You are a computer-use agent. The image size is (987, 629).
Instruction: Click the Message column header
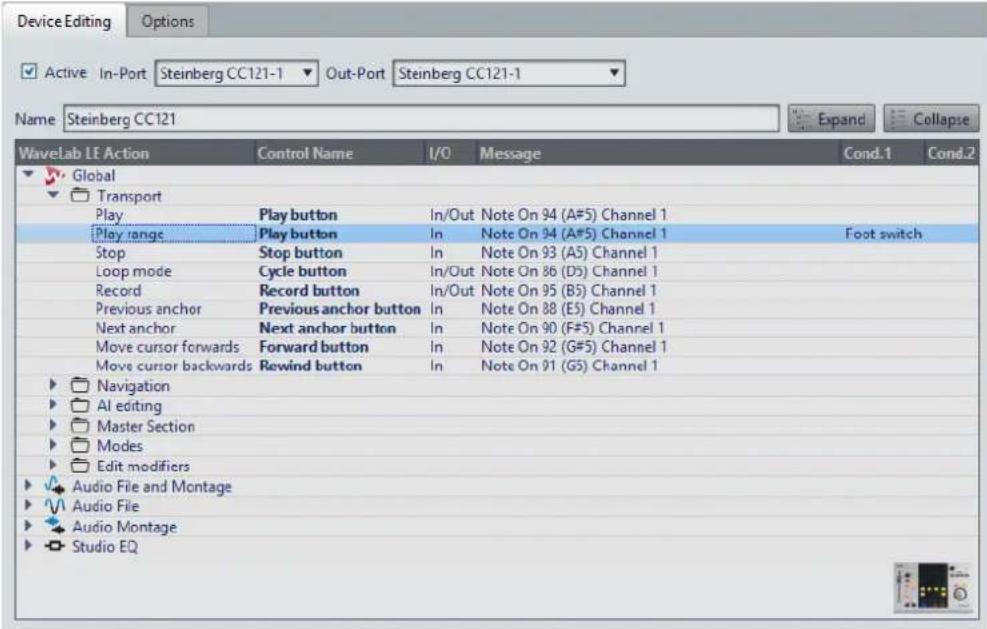657,153
